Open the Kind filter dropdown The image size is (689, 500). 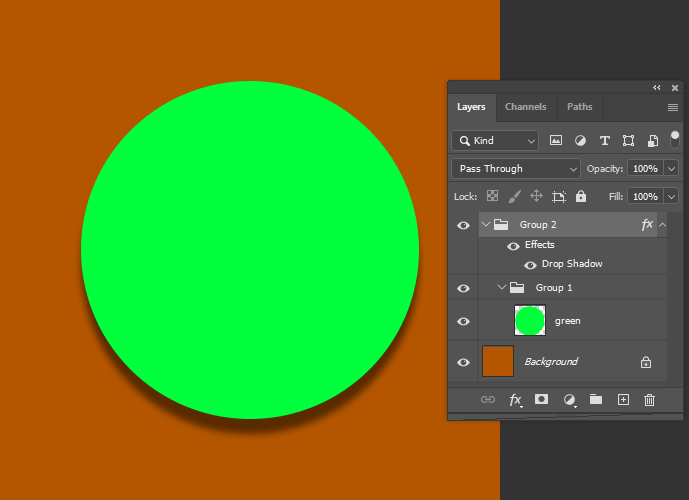(495, 141)
